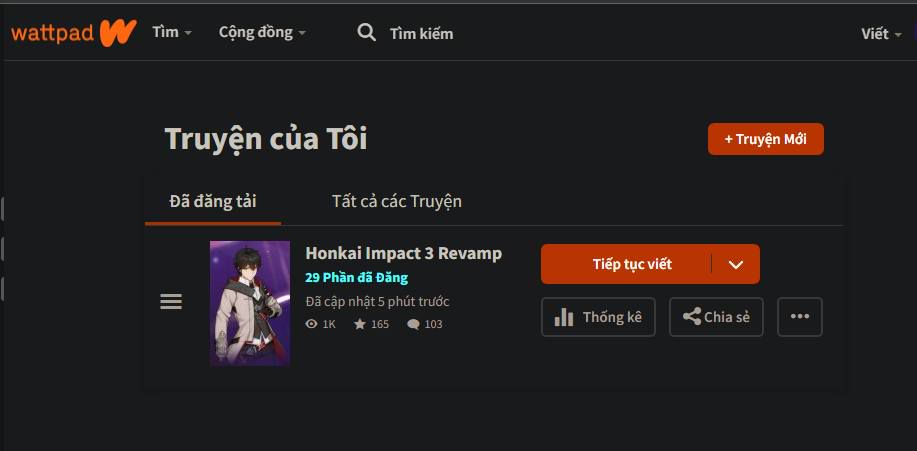This screenshot has height=451, width=917.
Task: Expand the chevron beside Tiếp tục viết
Action: pyautogui.click(x=736, y=264)
